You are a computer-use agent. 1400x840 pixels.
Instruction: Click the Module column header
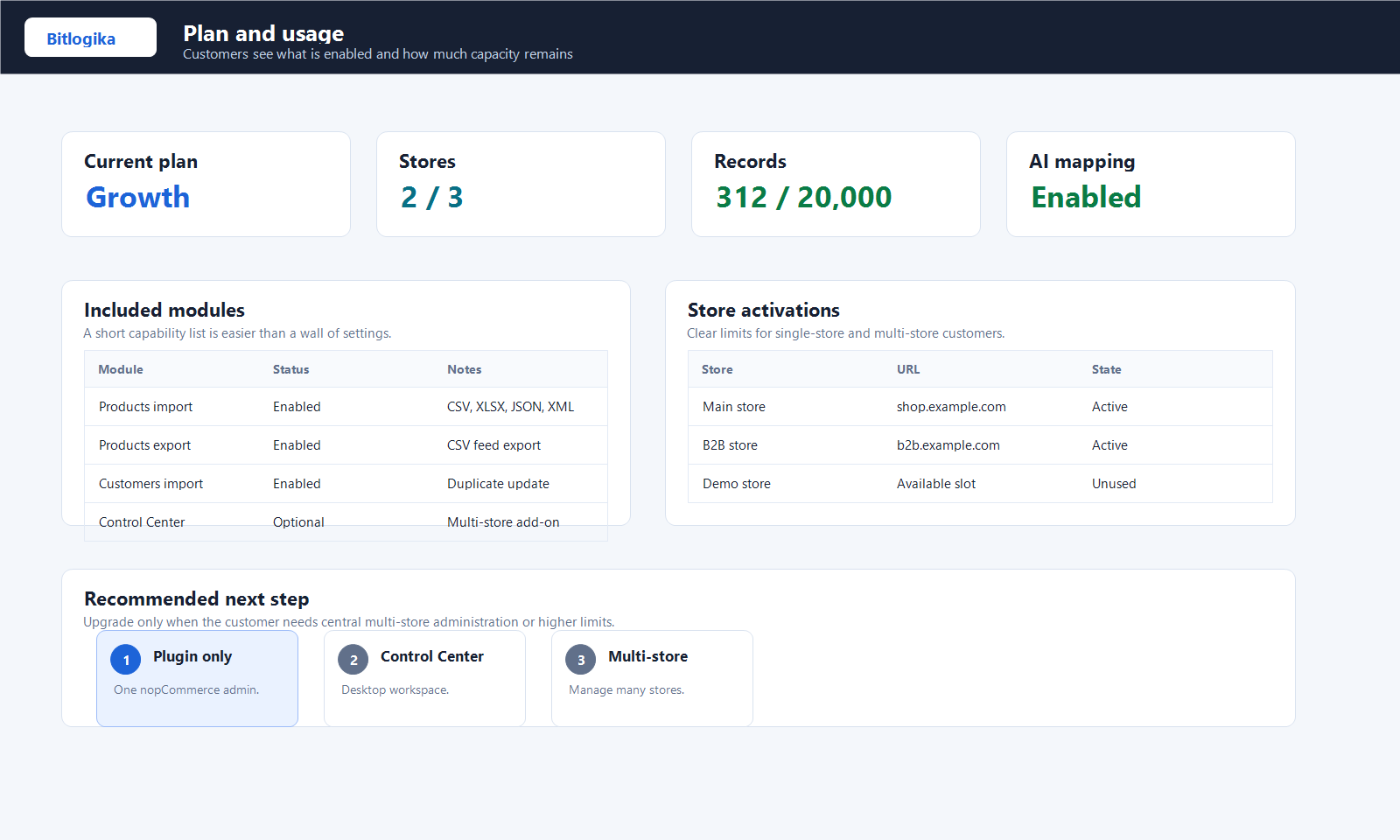click(121, 369)
